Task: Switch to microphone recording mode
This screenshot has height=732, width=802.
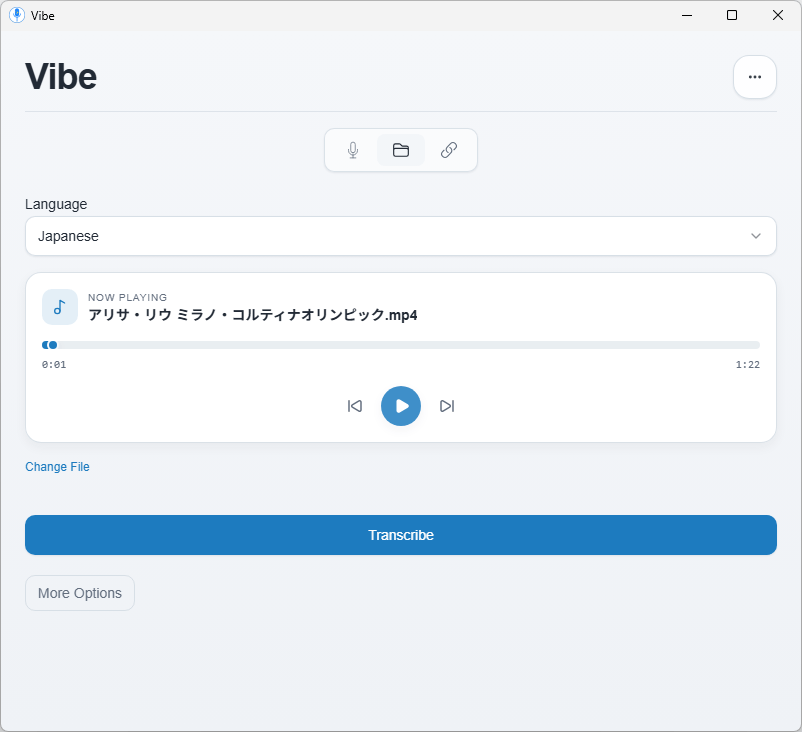Action: click(353, 150)
